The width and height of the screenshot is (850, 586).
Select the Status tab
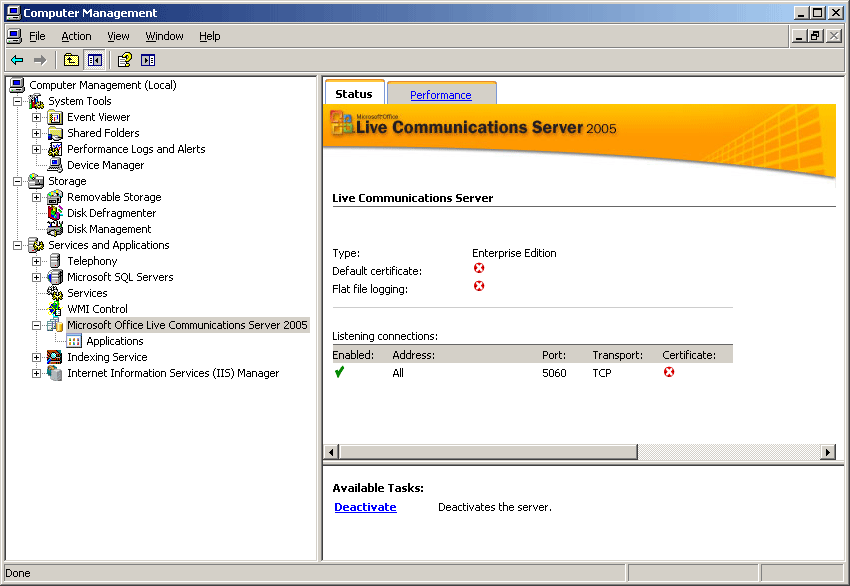[354, 94]
